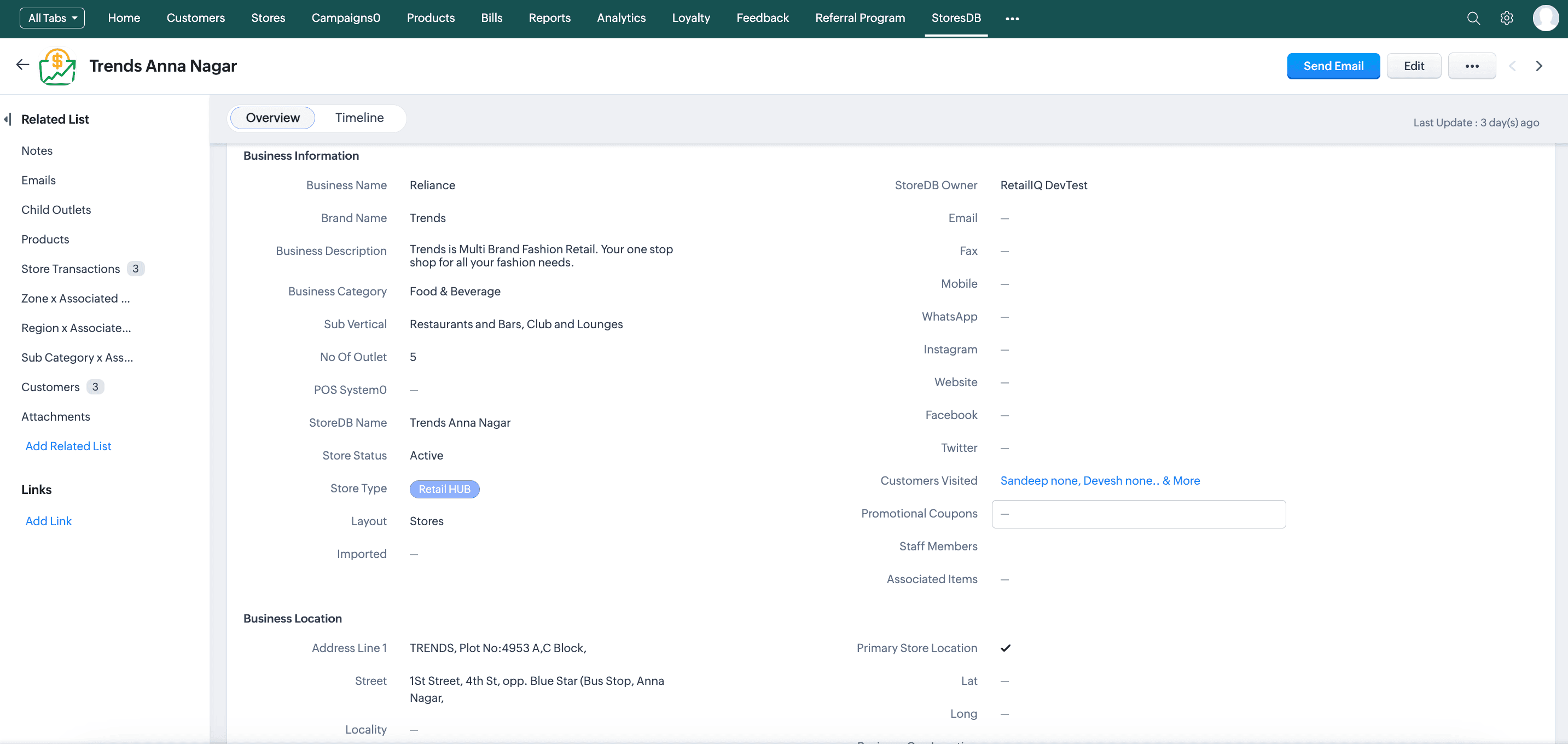
Task: Jump to Attachments related list
Action: pyautogui.click(x=55, y=416)
